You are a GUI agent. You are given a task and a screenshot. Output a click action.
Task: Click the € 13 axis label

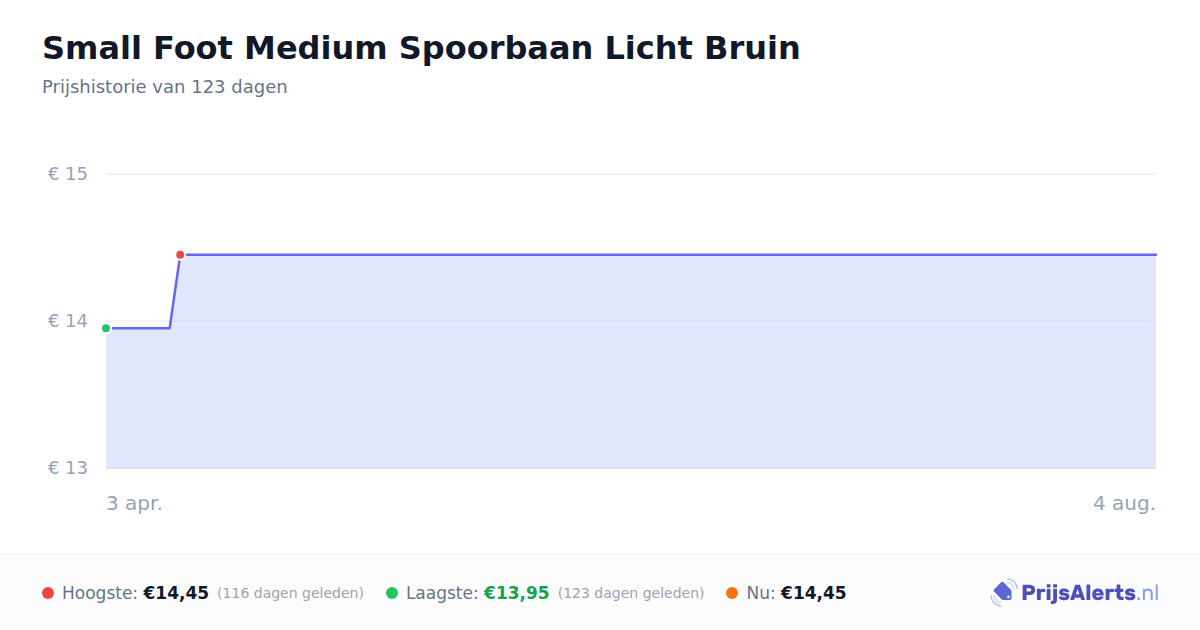pyautogui.click(x=68, y=468)
